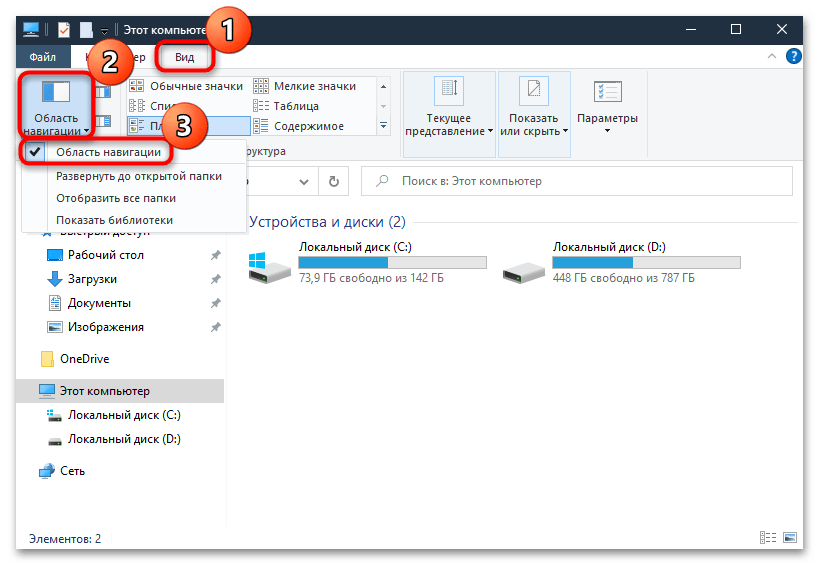
Task: Select Сеть in navigation pane
Action: [x=71, y=471]
